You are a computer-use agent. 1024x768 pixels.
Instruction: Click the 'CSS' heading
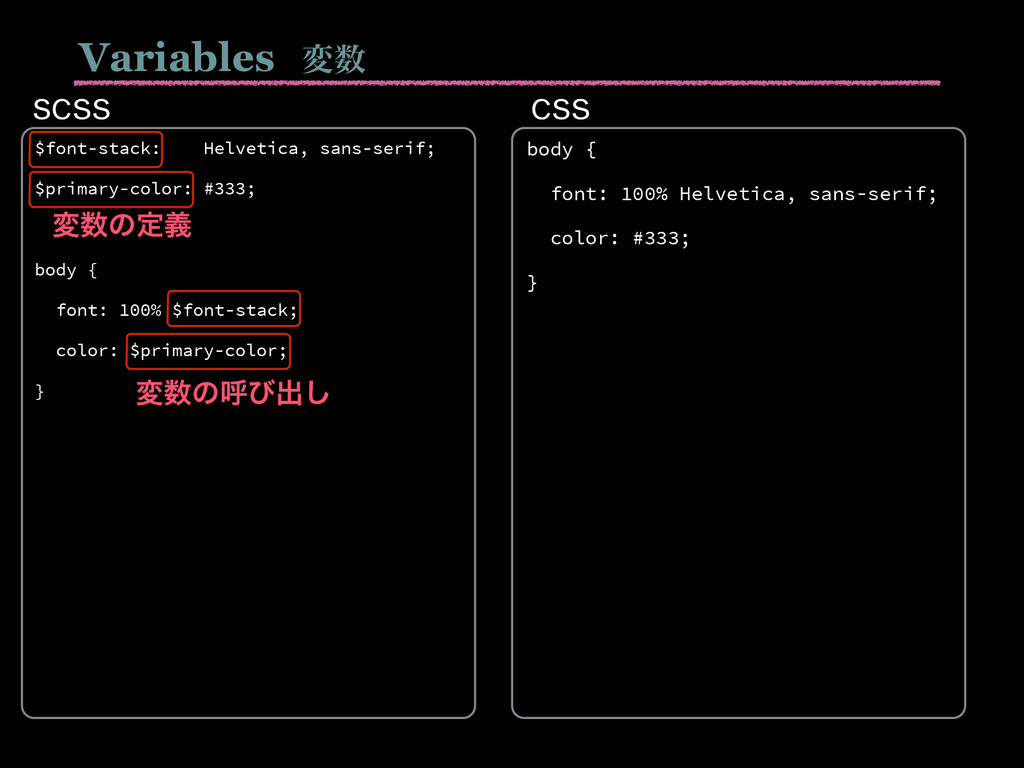tap(560, 110)
